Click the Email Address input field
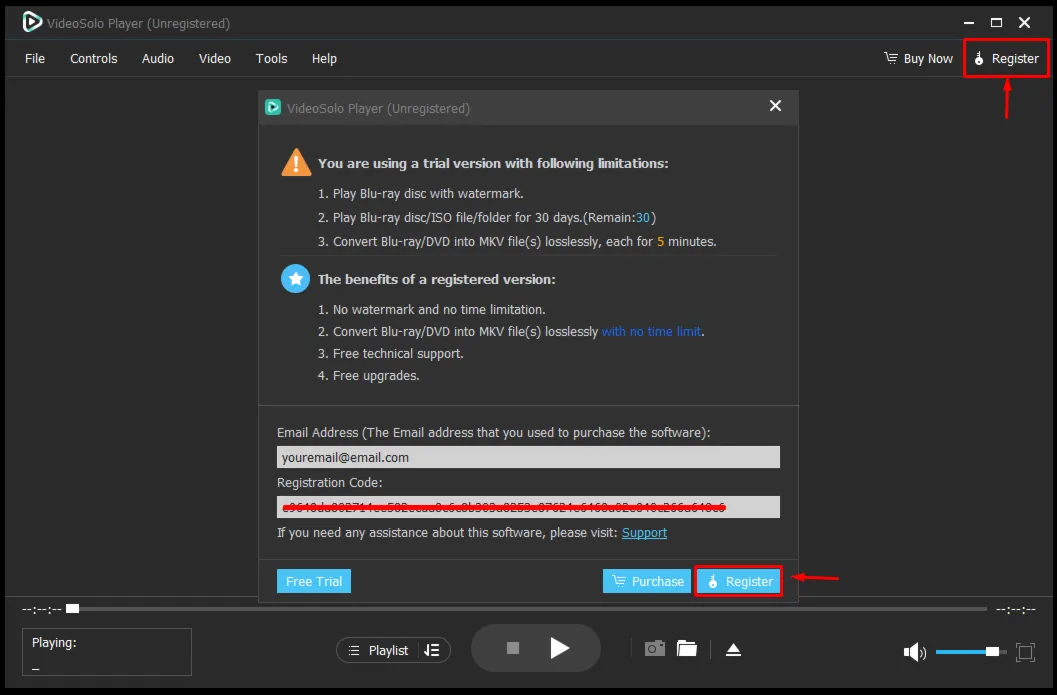Viewport: 1057px width, 695px height. (528, 457)
